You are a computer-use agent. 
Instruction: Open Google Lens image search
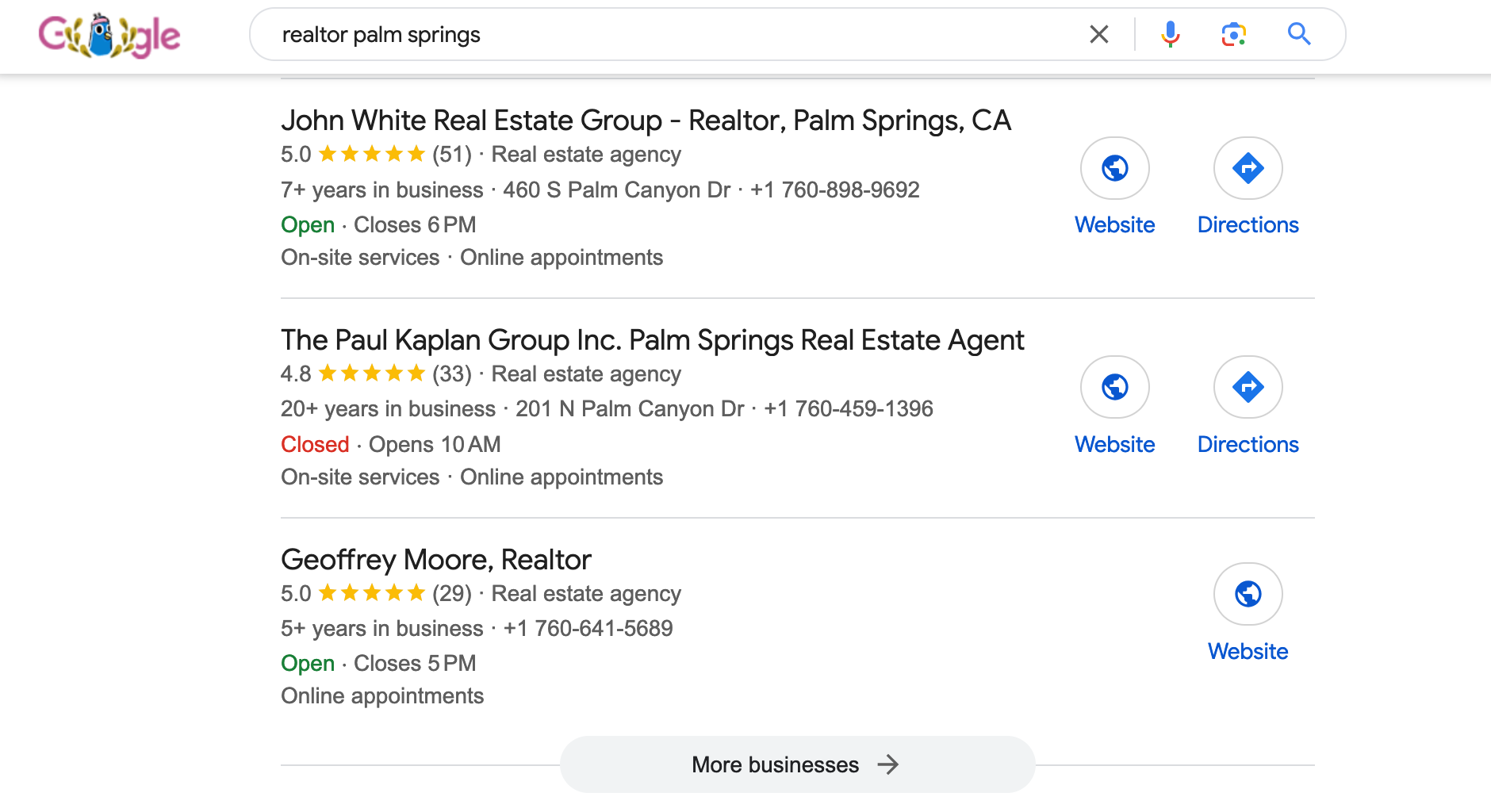point(1233,34)
